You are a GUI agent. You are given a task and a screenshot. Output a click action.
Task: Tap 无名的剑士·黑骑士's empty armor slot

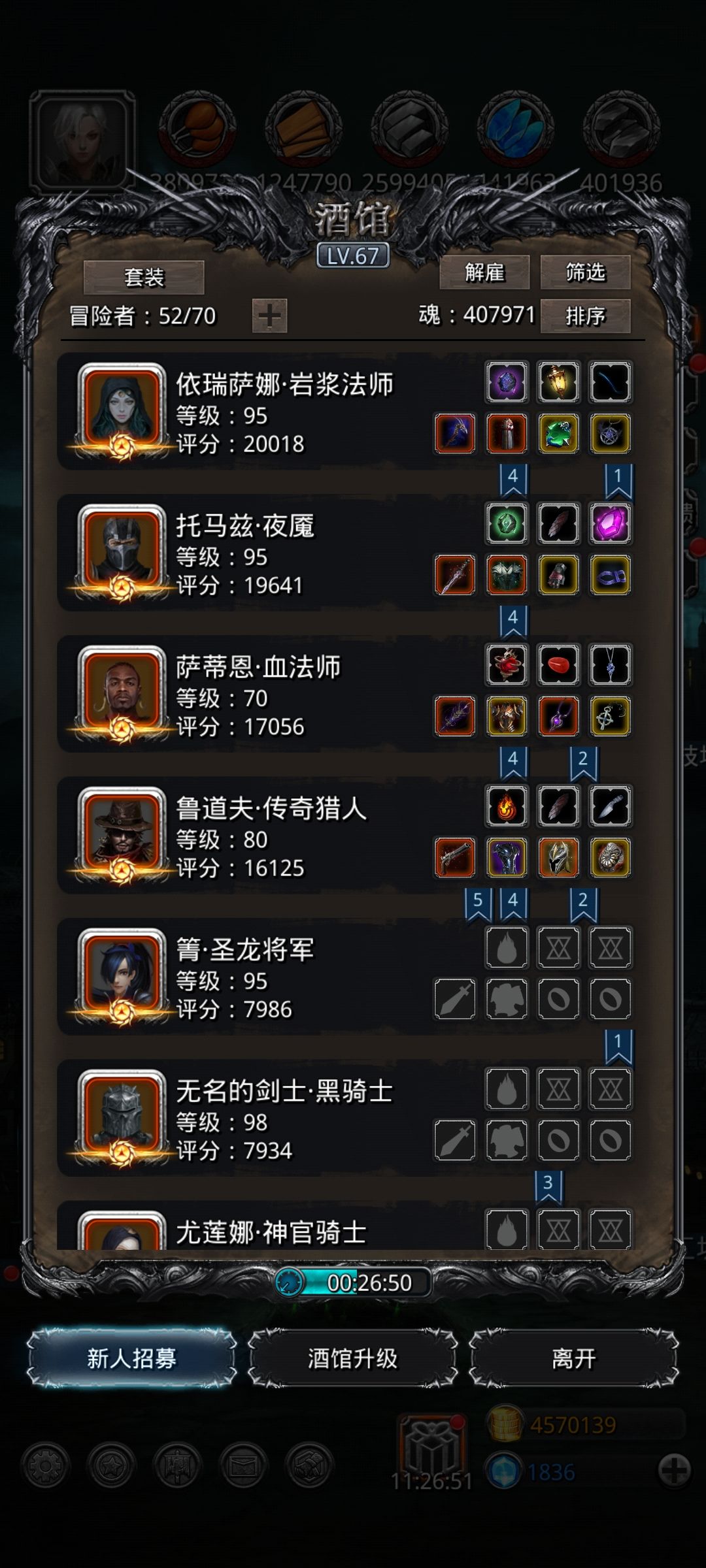(507, 1140)
